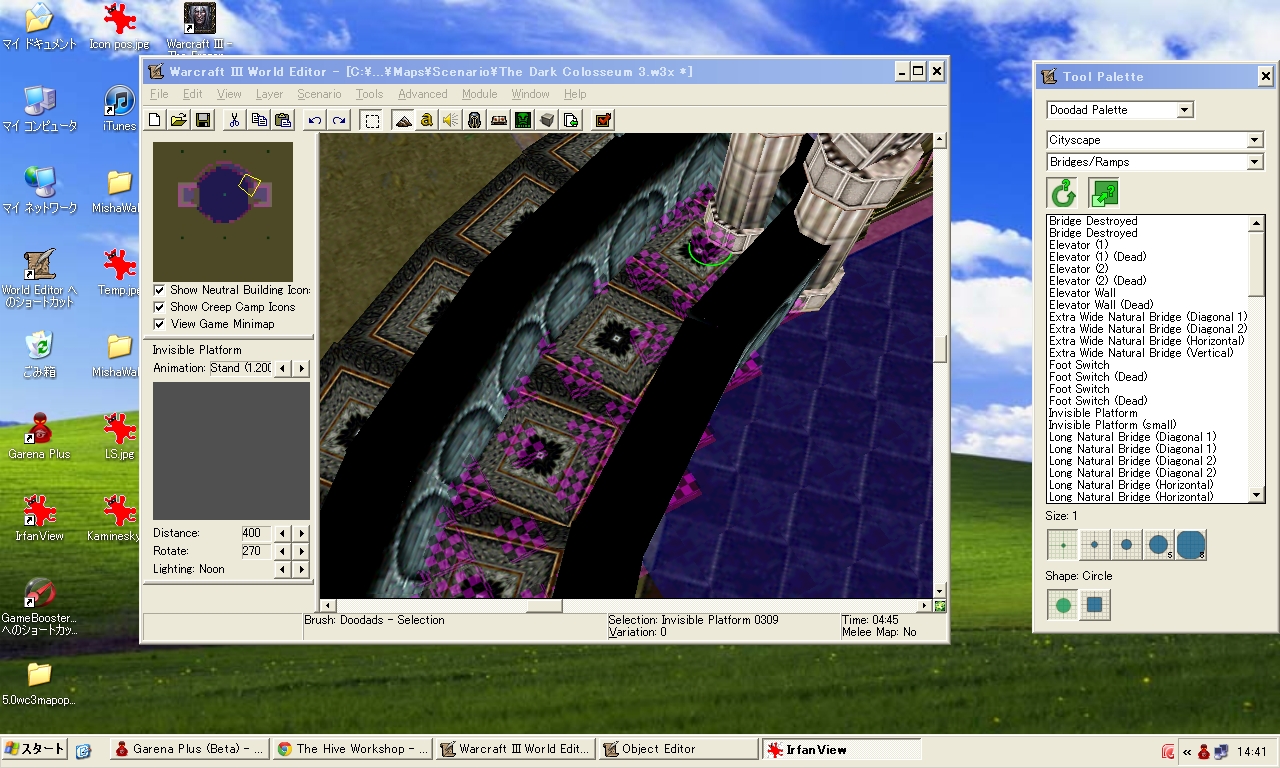Screen dimensions: 1280x768
Task: Test the map with the checkmark icon
Action: tap(603, 120)
